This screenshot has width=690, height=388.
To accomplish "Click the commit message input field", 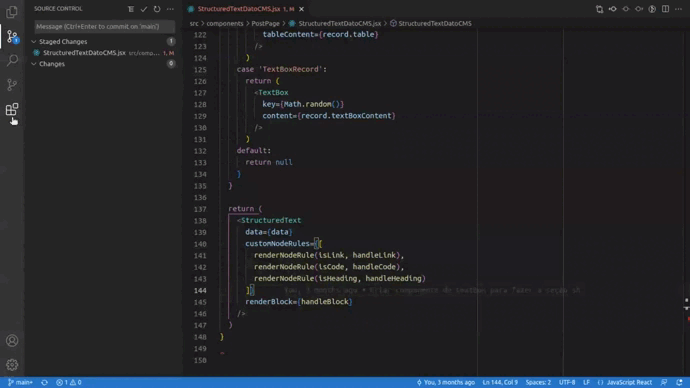I will click(x=105, y=26).
